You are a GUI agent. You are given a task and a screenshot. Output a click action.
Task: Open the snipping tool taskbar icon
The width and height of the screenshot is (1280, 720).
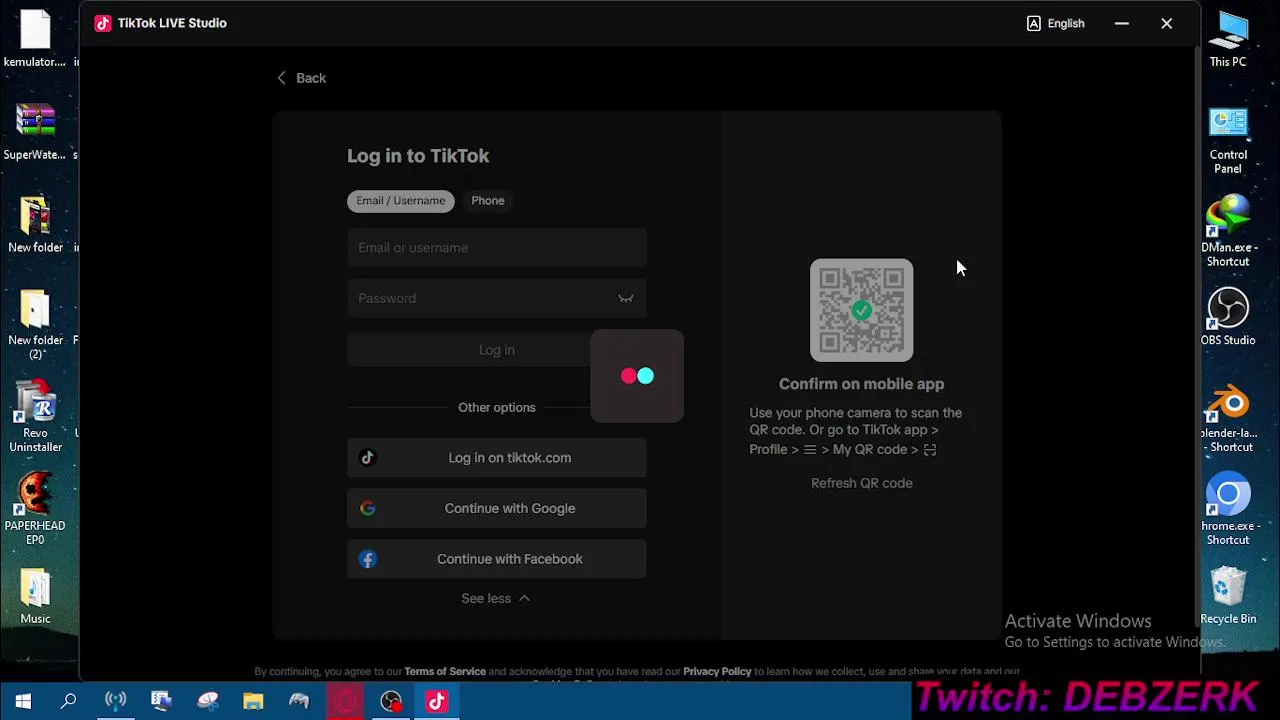point(207,701)
